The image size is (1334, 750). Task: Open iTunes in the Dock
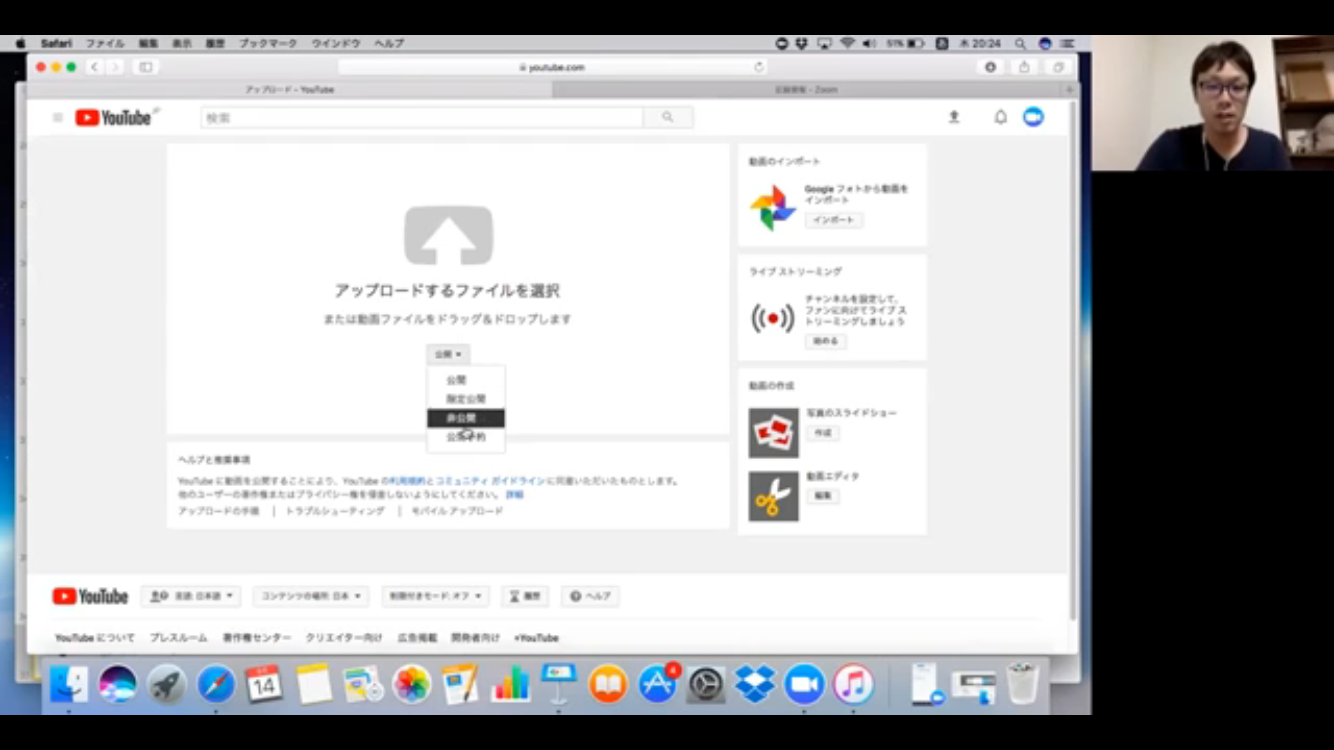(853, 685)
